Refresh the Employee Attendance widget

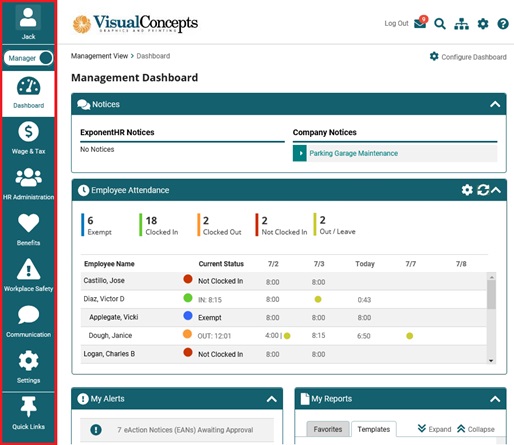pyautogui.click(x=483, y=190)
